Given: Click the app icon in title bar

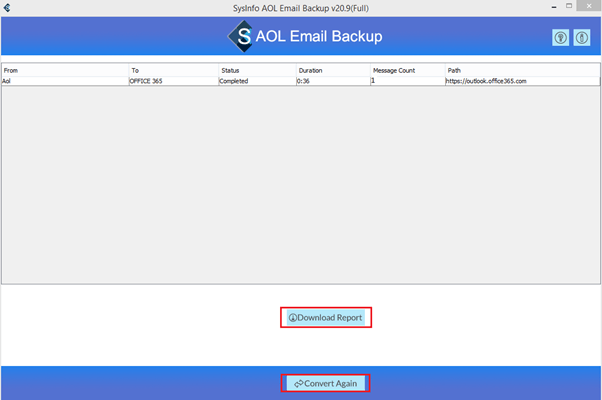Looking at the screenshot, I should tap(7, 8).
